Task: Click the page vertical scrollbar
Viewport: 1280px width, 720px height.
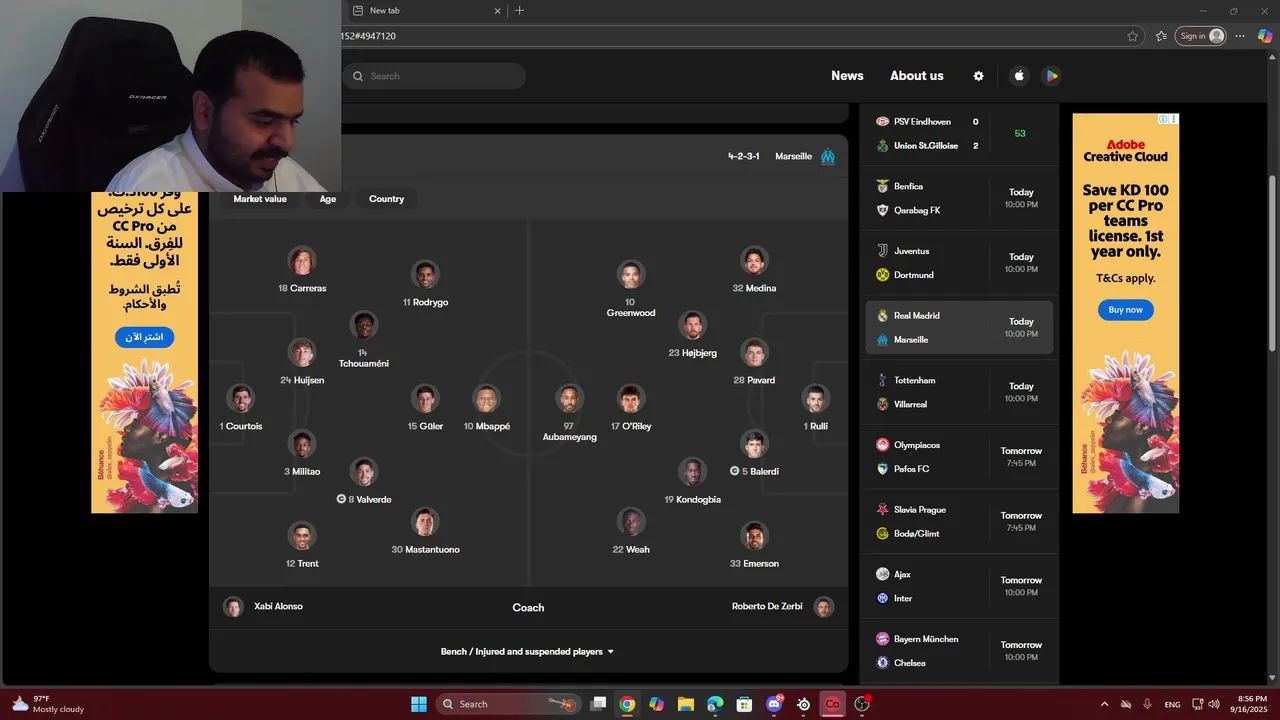Action: [1272, 262]
